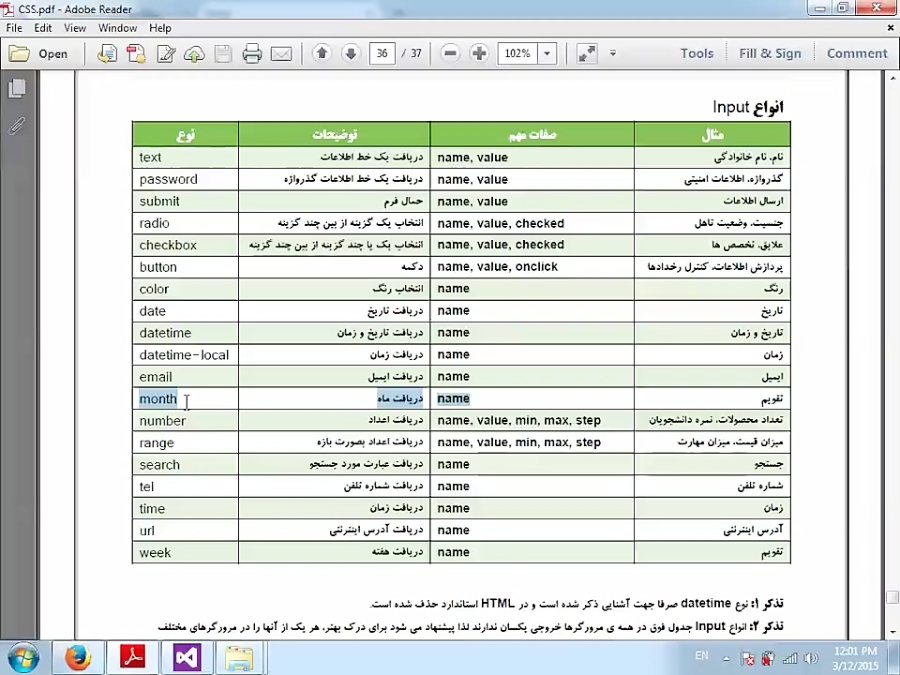Click the zoom out minus button
This screenshot has height=675, width=900.
[451, 53]
